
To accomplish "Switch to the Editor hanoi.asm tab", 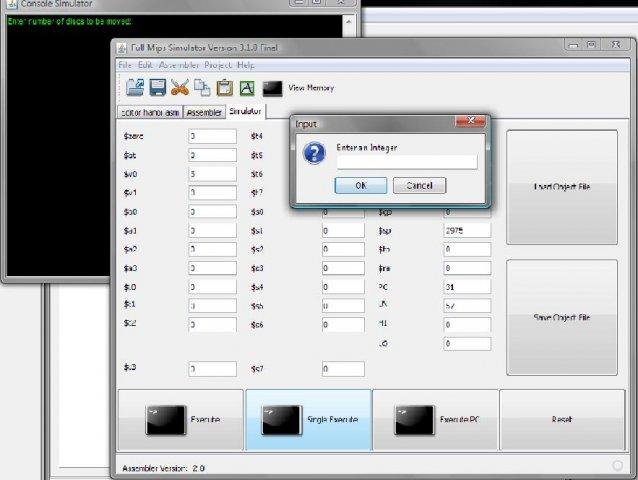I will click(150, 112).
